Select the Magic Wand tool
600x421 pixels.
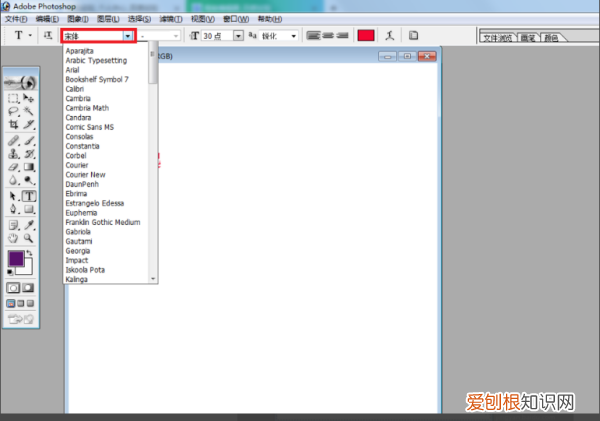(28, 111)
